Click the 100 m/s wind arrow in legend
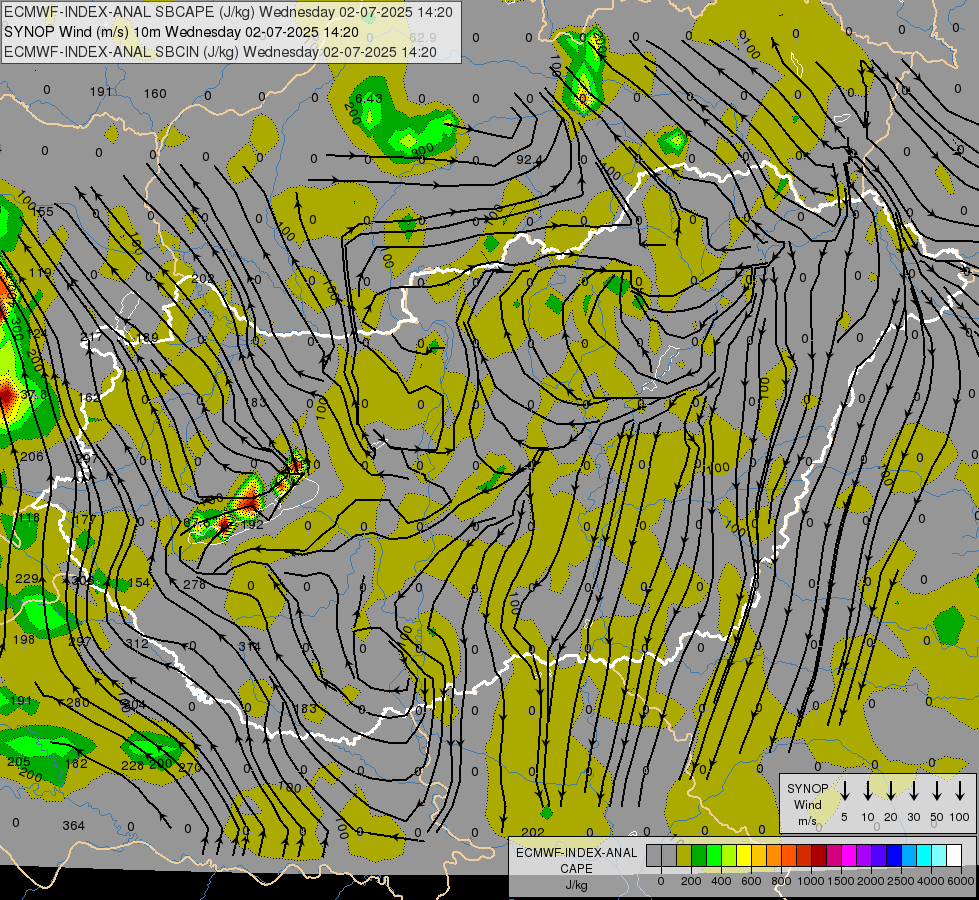 pyautogui.click(x=960, y=791)
